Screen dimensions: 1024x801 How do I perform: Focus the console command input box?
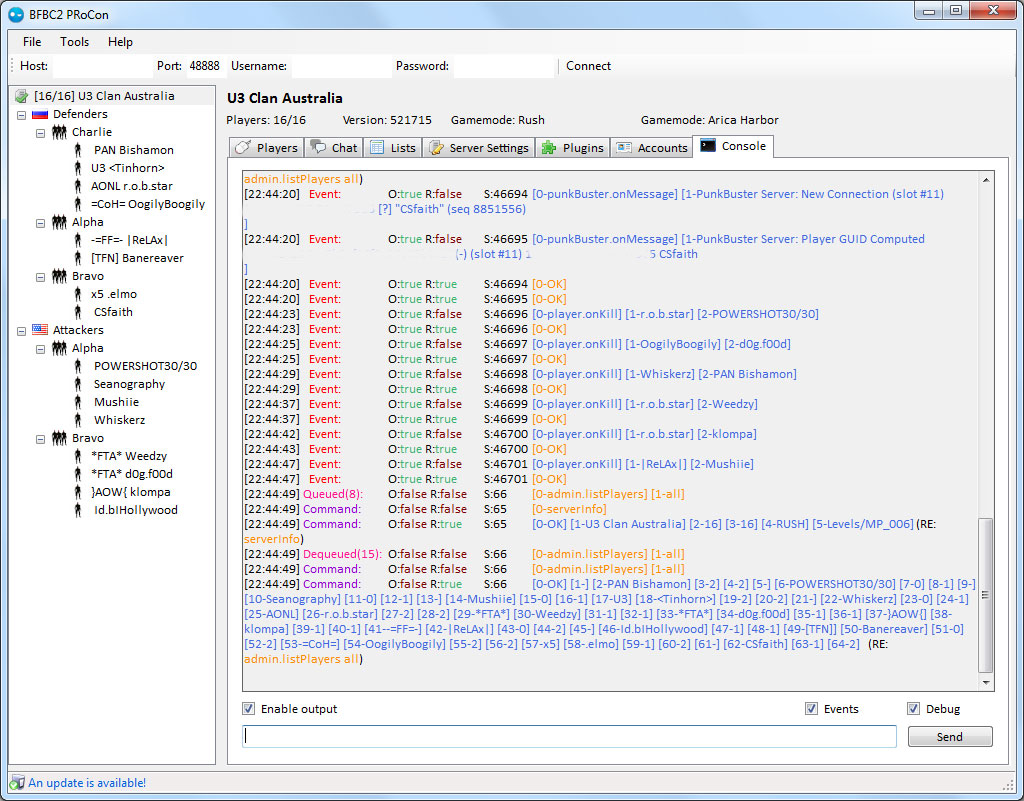tap(569, 736)
